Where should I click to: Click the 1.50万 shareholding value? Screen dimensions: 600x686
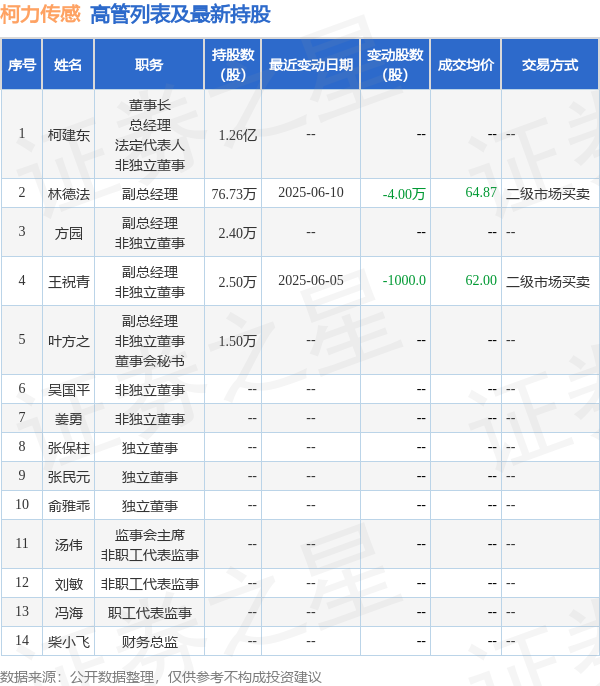pyautogui.click(x=237, y=340)
